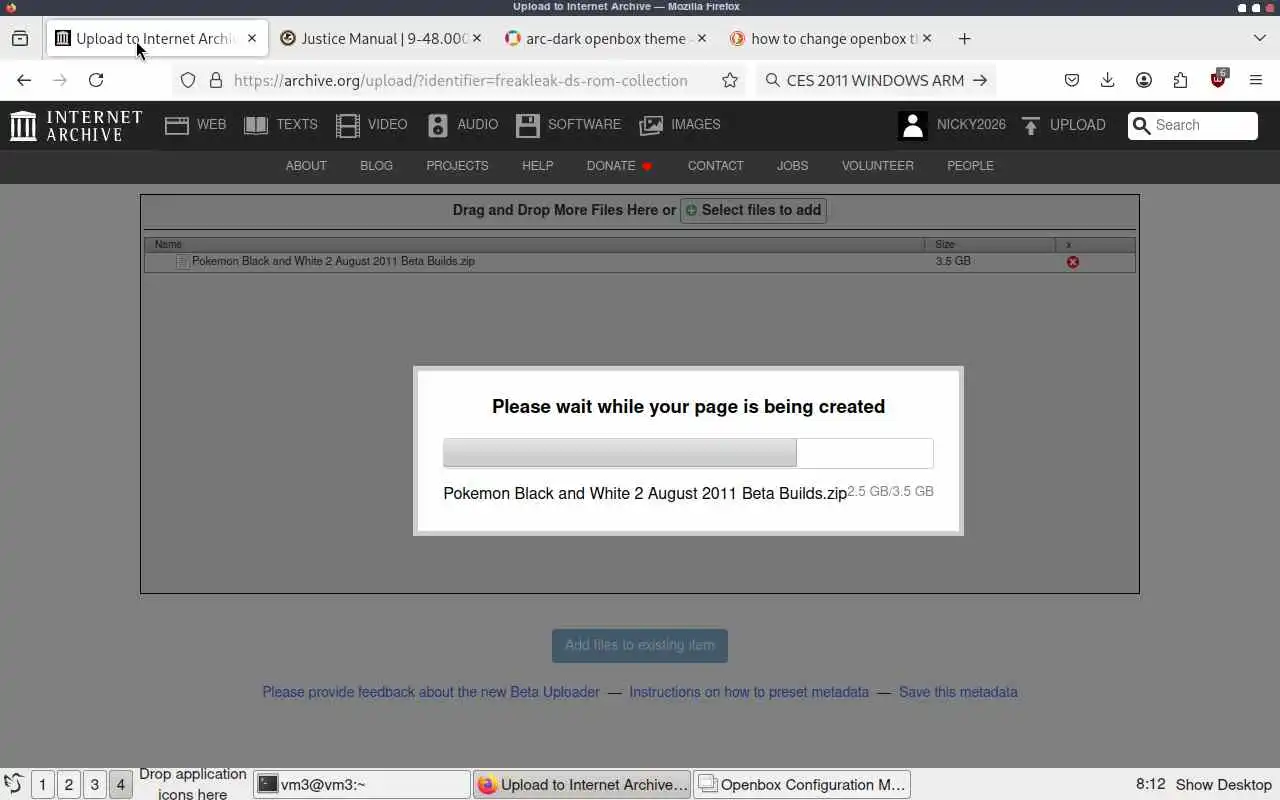Click the tracking protection shield icon
Image resolution: width=1280 pixels, height=800 pixels.
188,80
